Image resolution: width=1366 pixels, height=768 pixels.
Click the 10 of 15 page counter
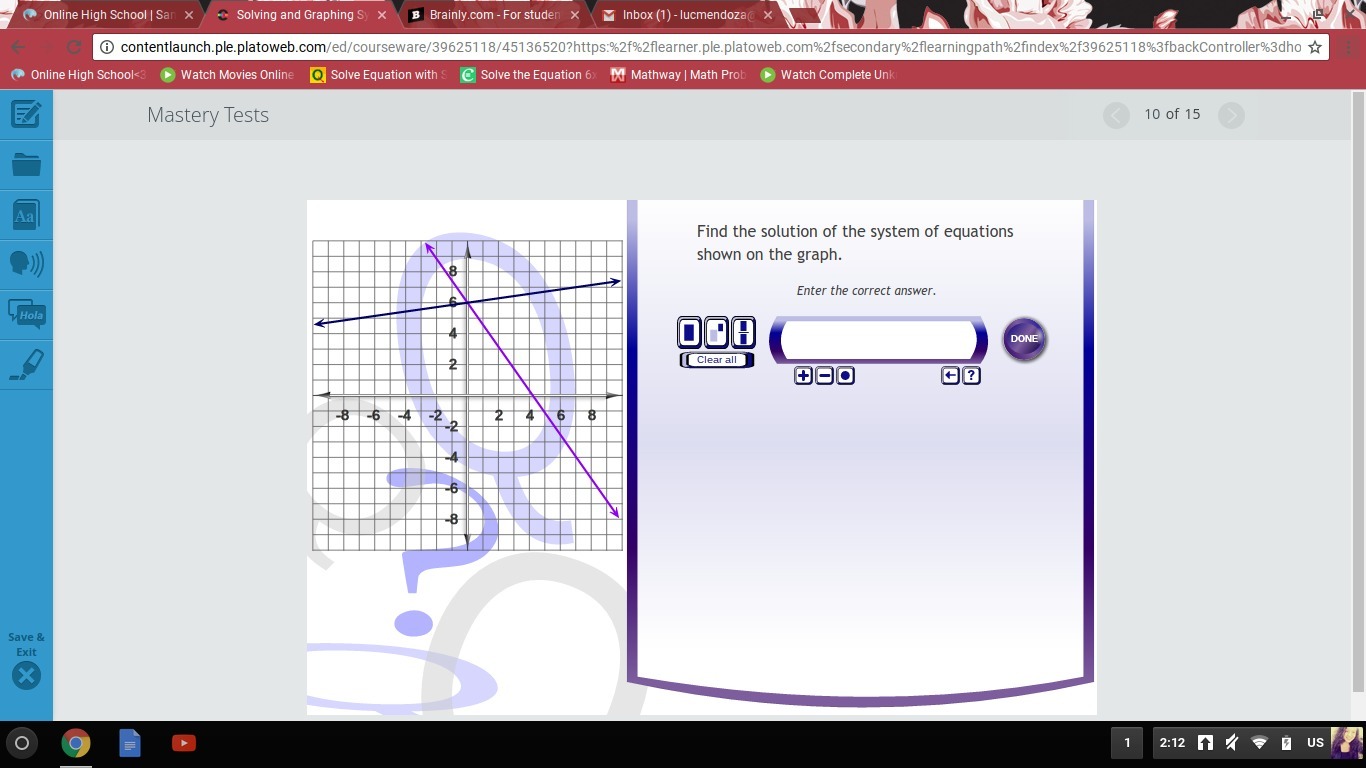click(x=1172, y=114)
